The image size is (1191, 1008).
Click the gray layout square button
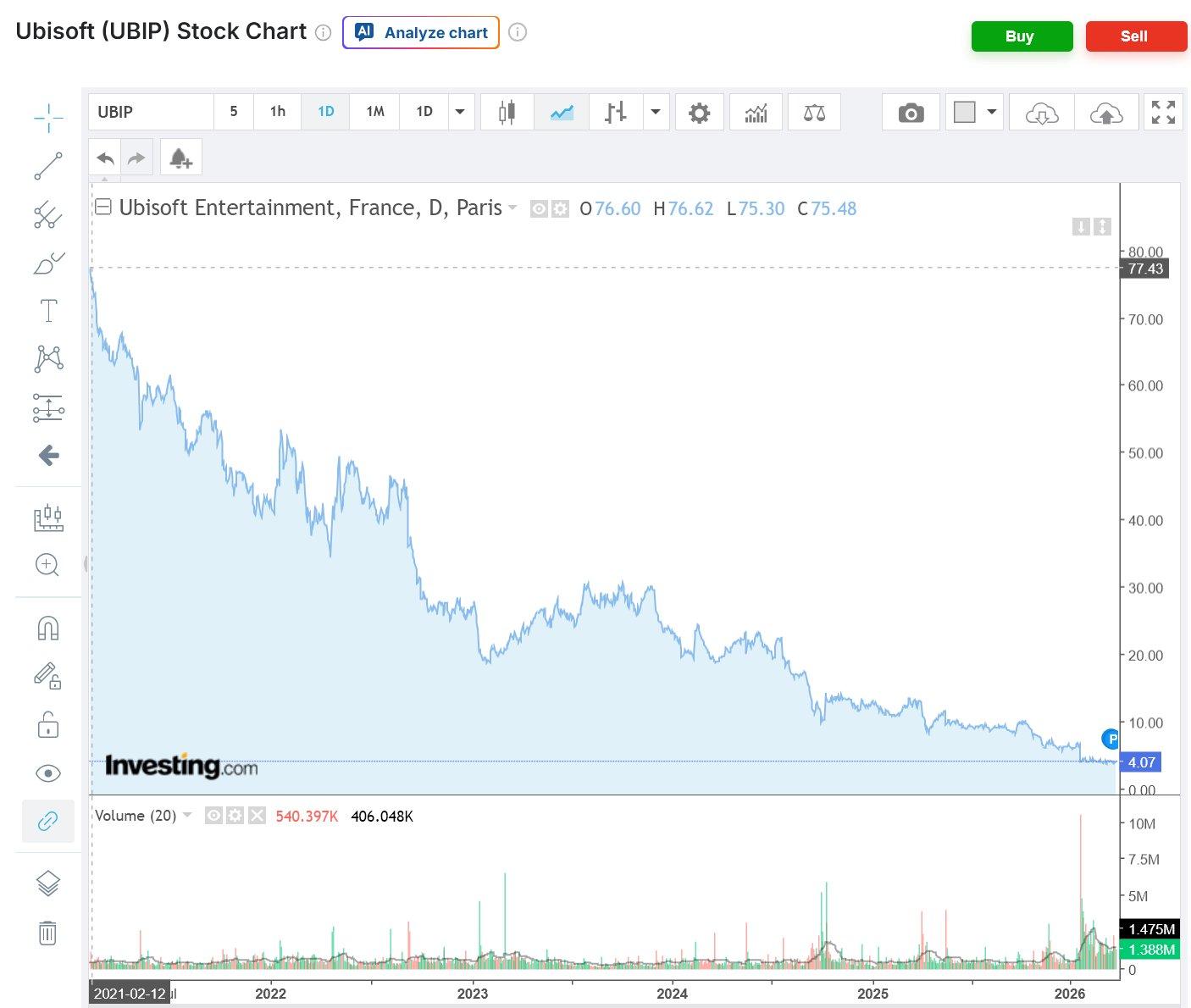tap(965, 112)
